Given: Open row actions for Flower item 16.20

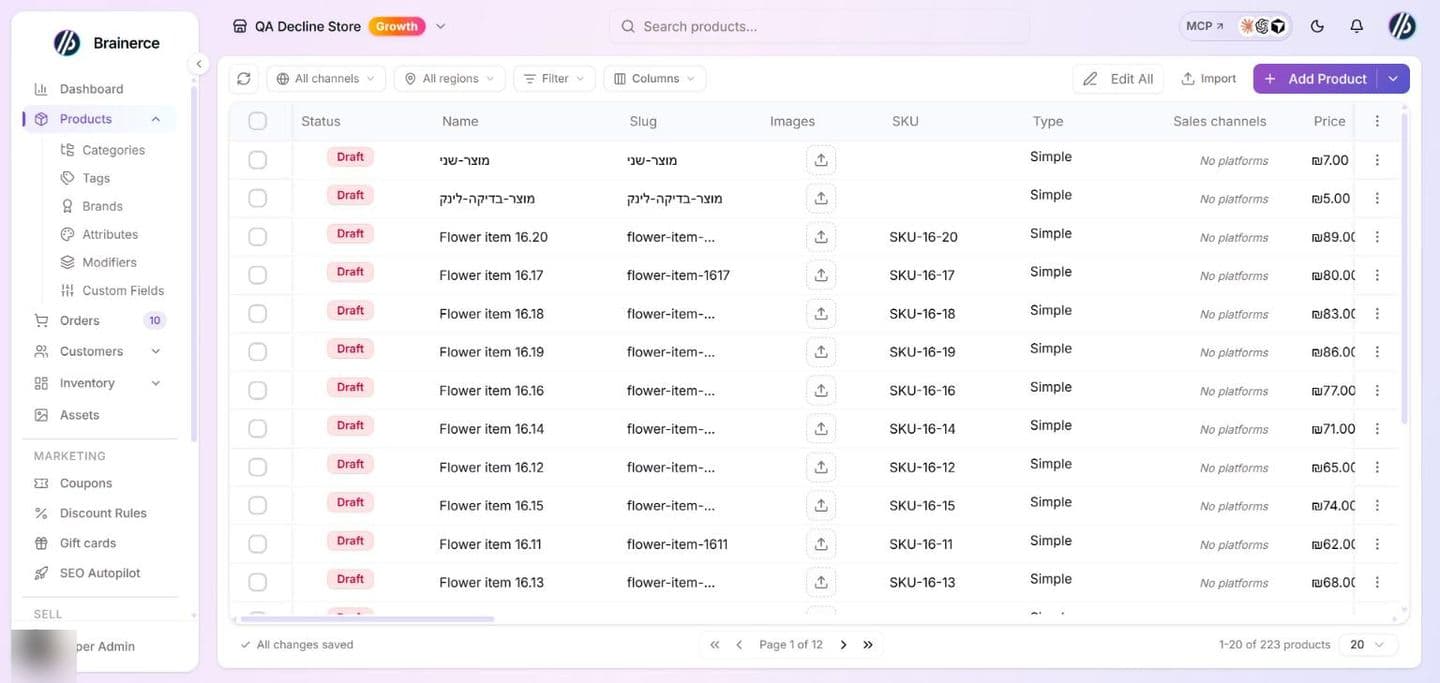Looking at the screenshot, I should 1377,237.
